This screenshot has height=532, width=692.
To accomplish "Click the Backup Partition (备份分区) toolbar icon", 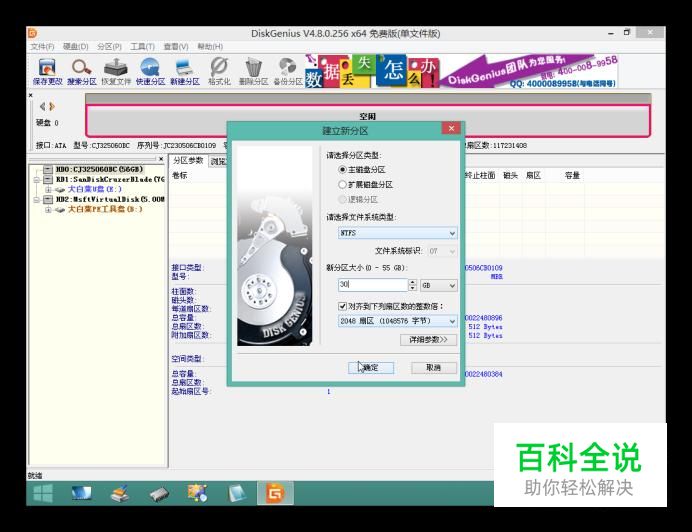I will pos(288,72).
